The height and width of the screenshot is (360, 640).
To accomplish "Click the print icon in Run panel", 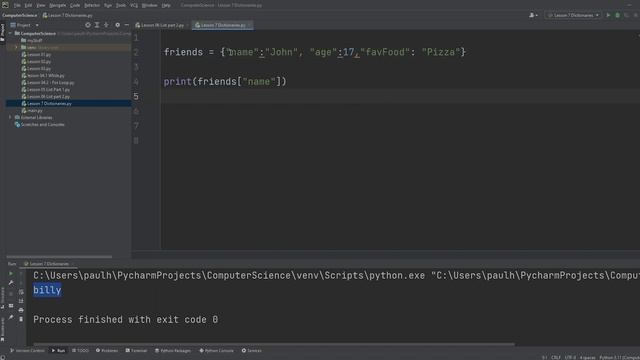I will [x=21, y=310].
